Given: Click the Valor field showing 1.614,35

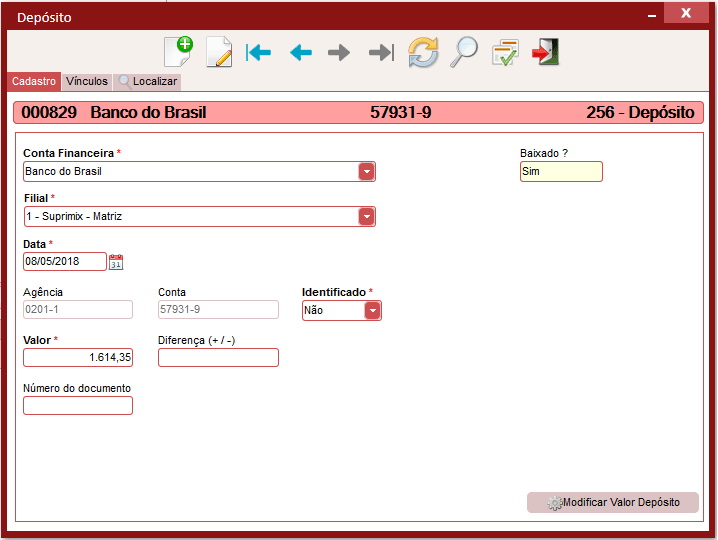Looking at the screenshot, I should pos(78,358).
